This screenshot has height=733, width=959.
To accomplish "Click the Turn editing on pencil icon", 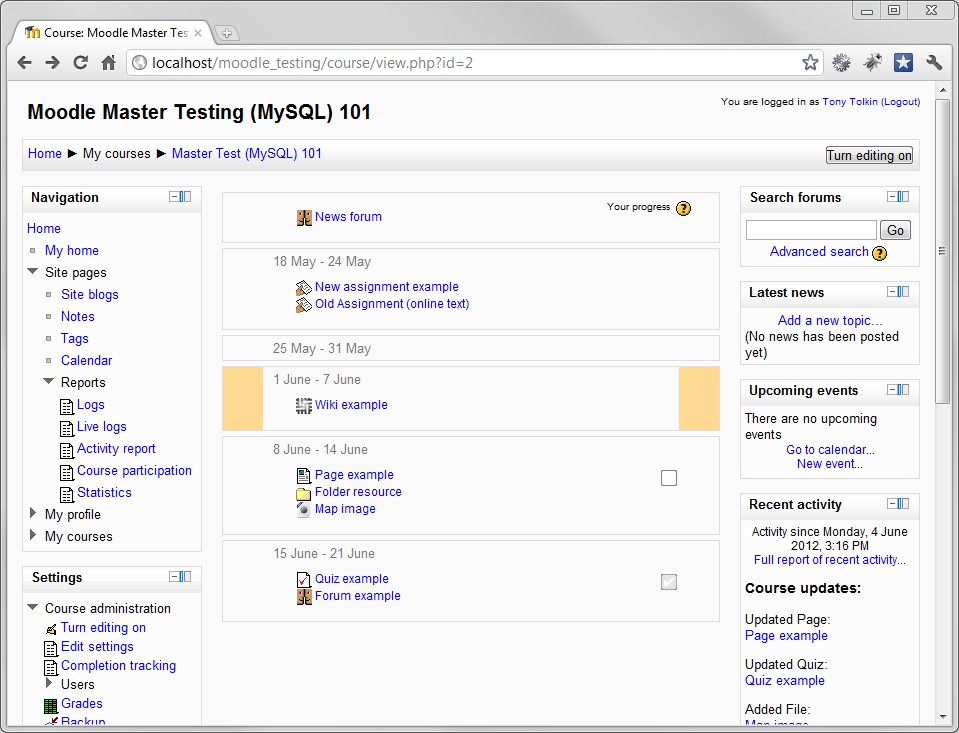I will click(x=51, y=629).
